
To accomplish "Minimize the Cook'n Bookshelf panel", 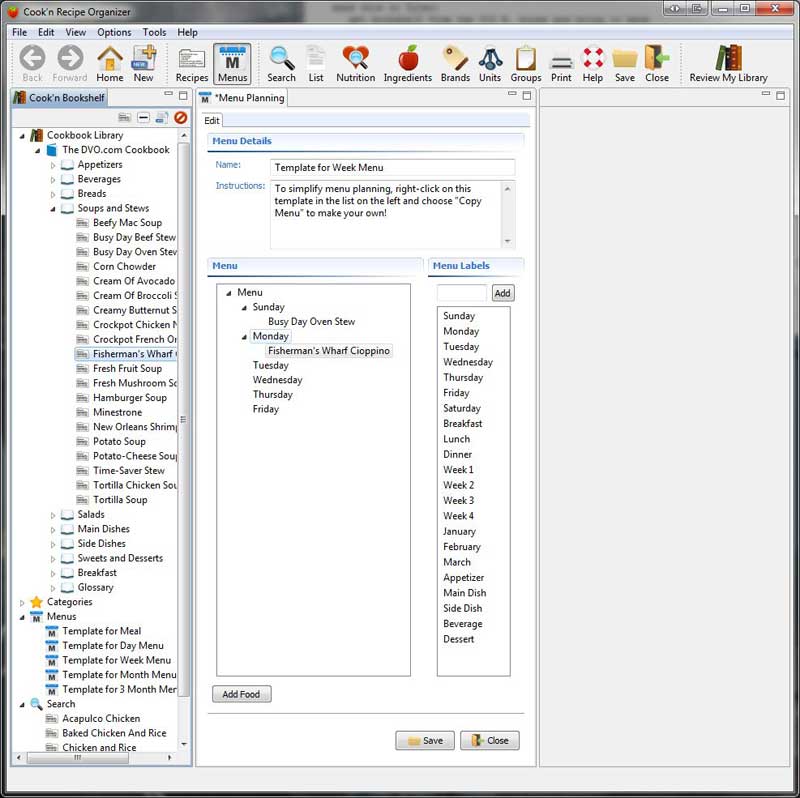I will click(169, 94).
